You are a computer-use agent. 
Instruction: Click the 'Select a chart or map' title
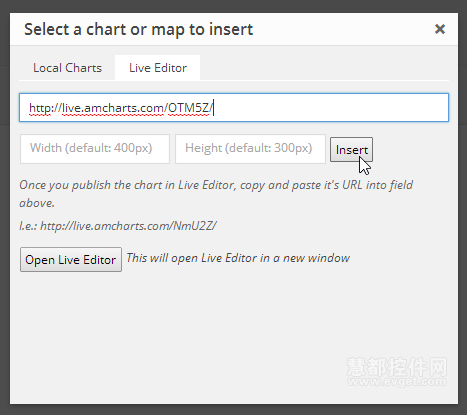pyautogui.click(x=139, y=29)
